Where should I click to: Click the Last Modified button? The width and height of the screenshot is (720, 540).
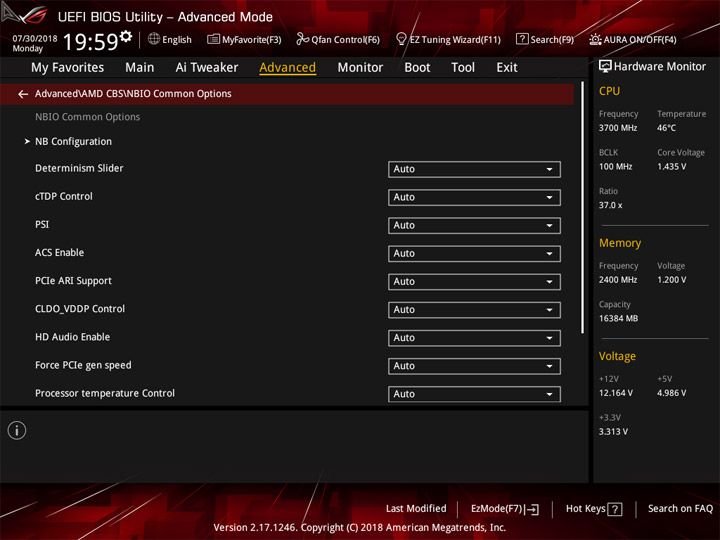(416, 508)
